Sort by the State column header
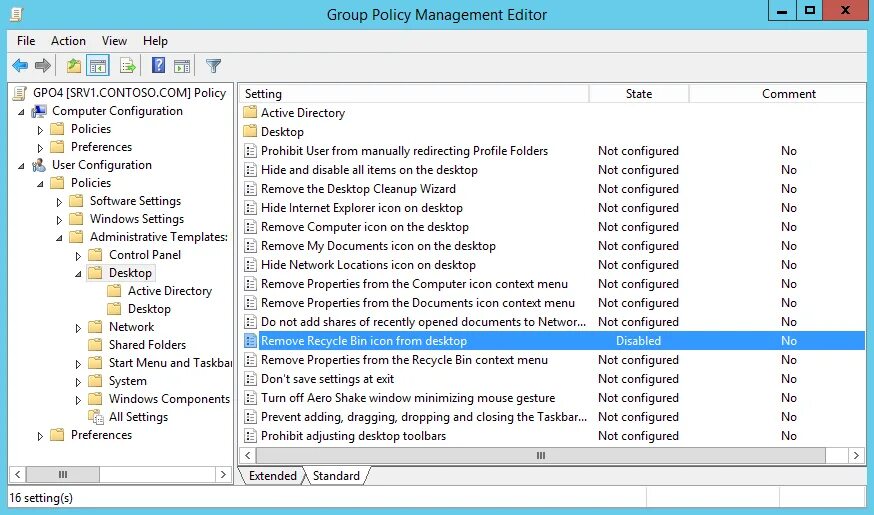The width and height of the screenshot is (874, 515). click(x=639, y=94)
